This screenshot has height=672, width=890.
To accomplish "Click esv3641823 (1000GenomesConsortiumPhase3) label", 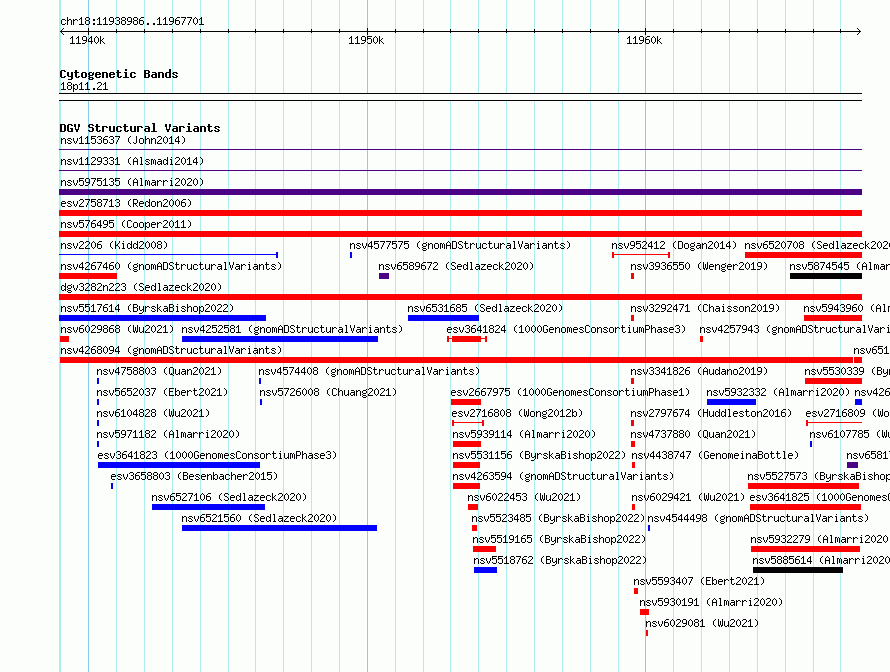I will (217, 455).
